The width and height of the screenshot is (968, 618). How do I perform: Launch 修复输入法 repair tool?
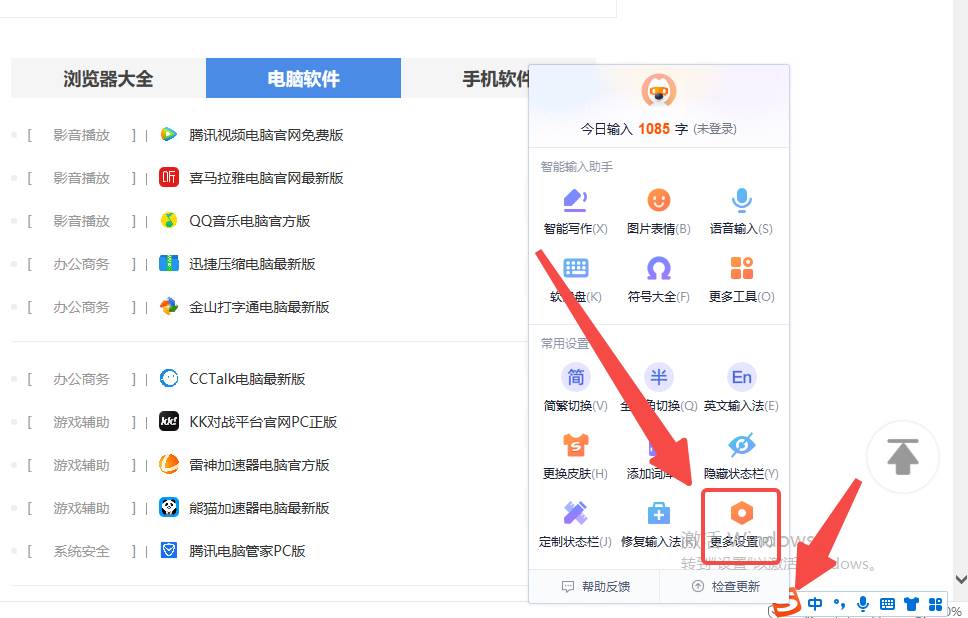[x=658, y=525]
